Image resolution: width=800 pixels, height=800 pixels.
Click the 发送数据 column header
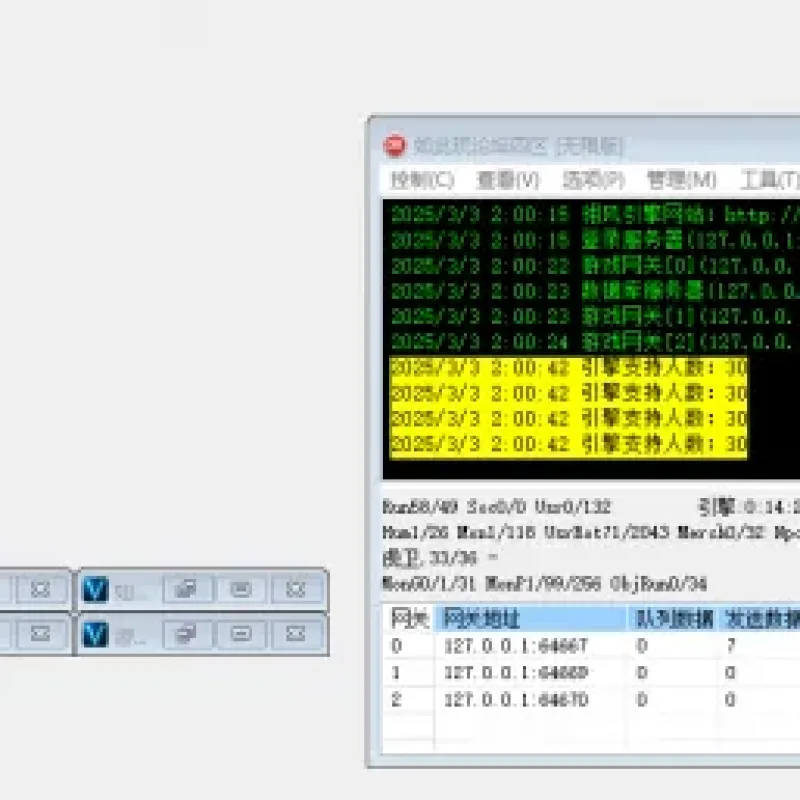(x=760, y=619)
